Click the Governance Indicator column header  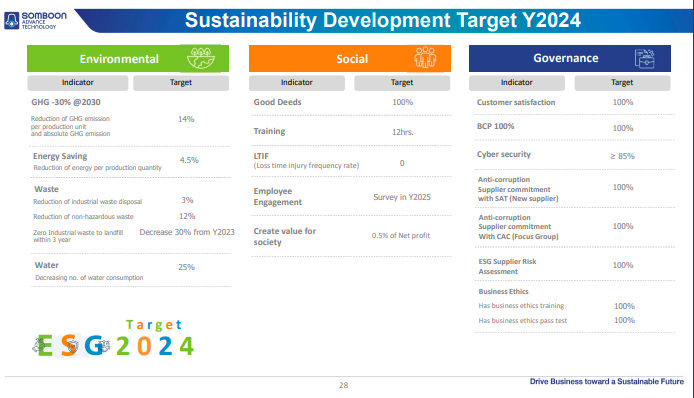tap(517, 83)
